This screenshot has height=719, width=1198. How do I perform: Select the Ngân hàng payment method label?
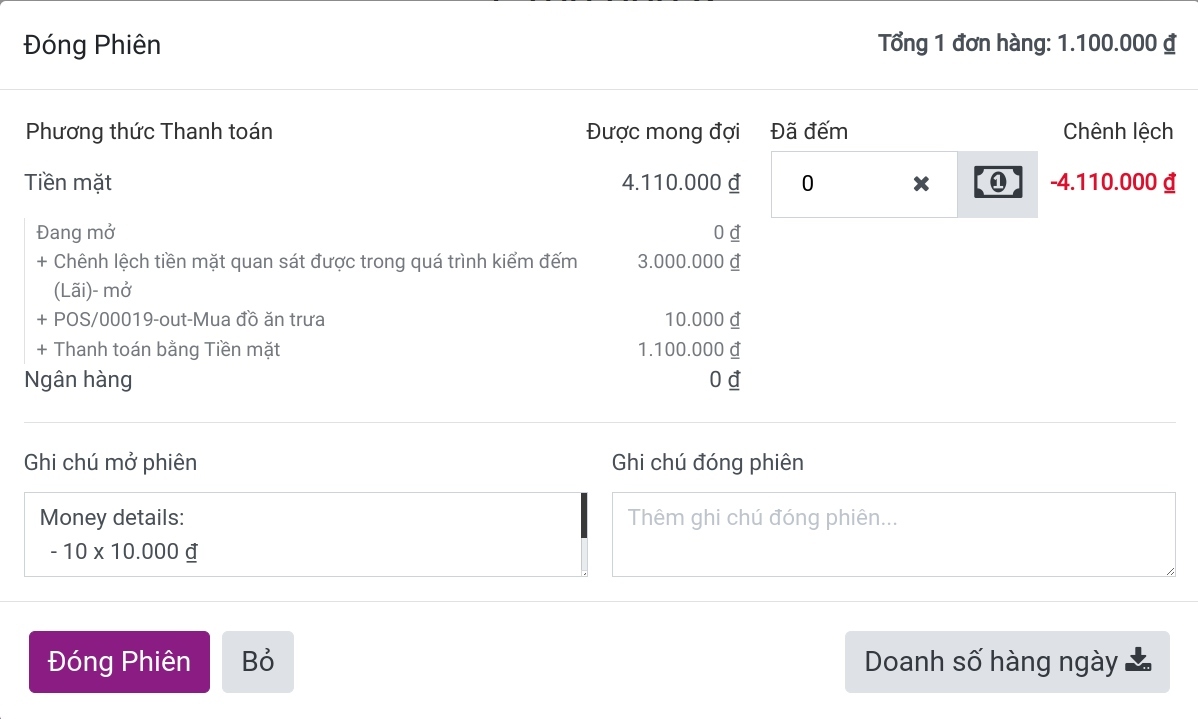(78, 380)
